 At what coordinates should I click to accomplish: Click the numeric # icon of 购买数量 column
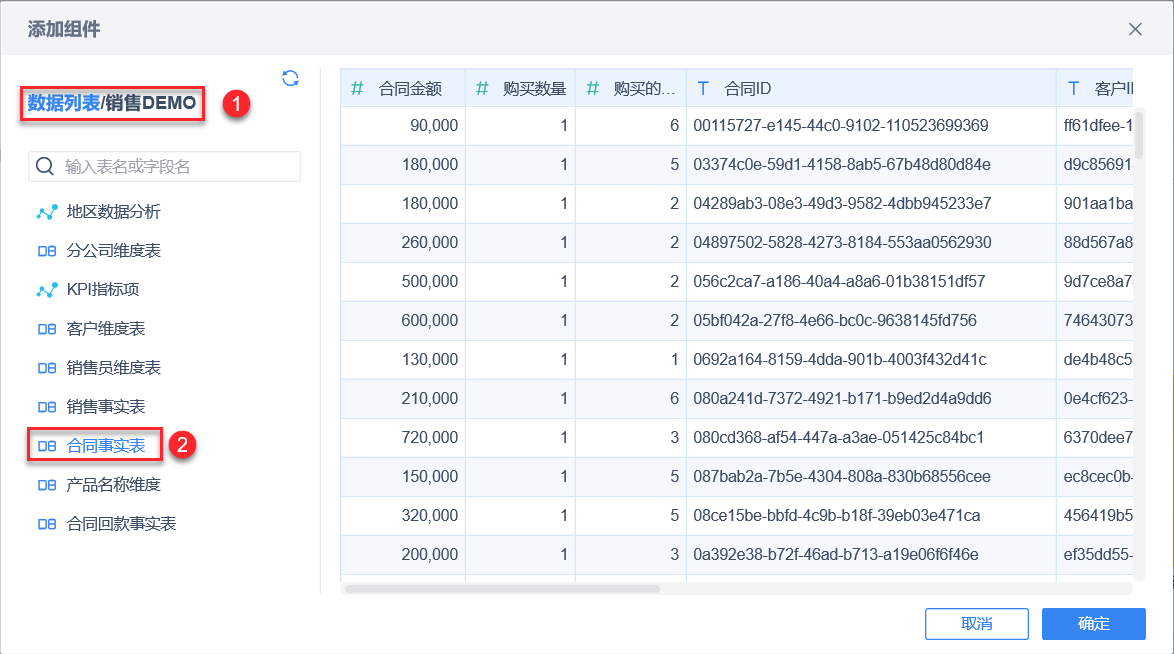pyautogui.click(x=482, y=88)
